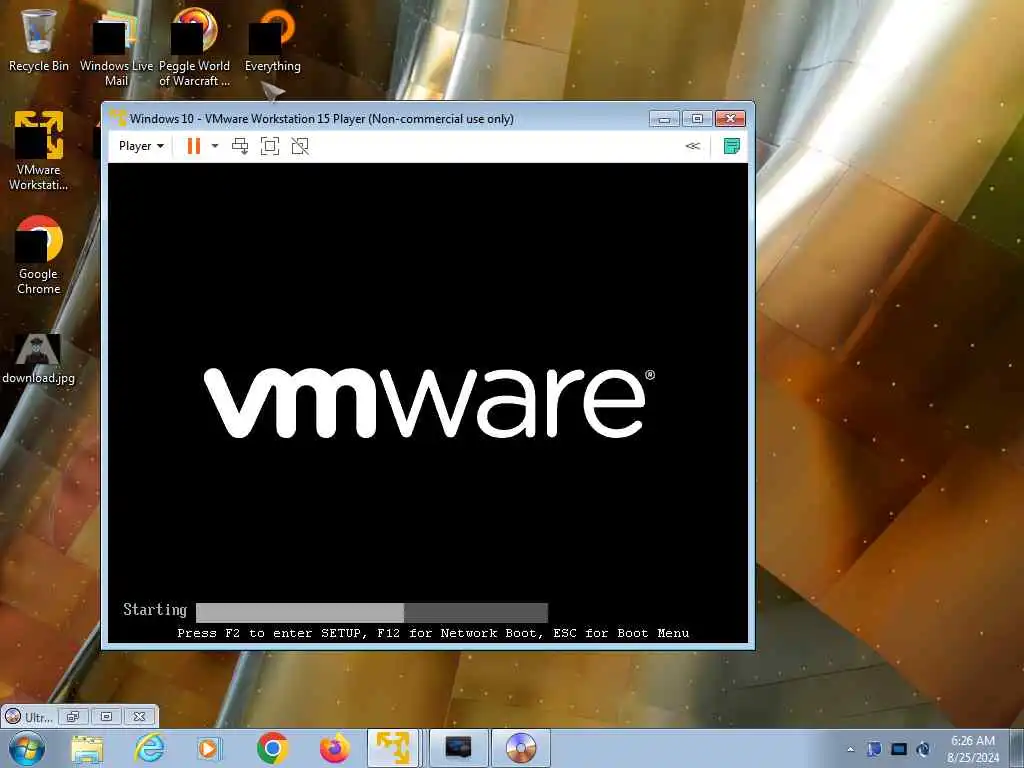Image resolution: width=1024 pixels, height=768 pixels.
Task: Open Firefox from the taskbar
Action: pyautogui.click(x=334, y=748)
